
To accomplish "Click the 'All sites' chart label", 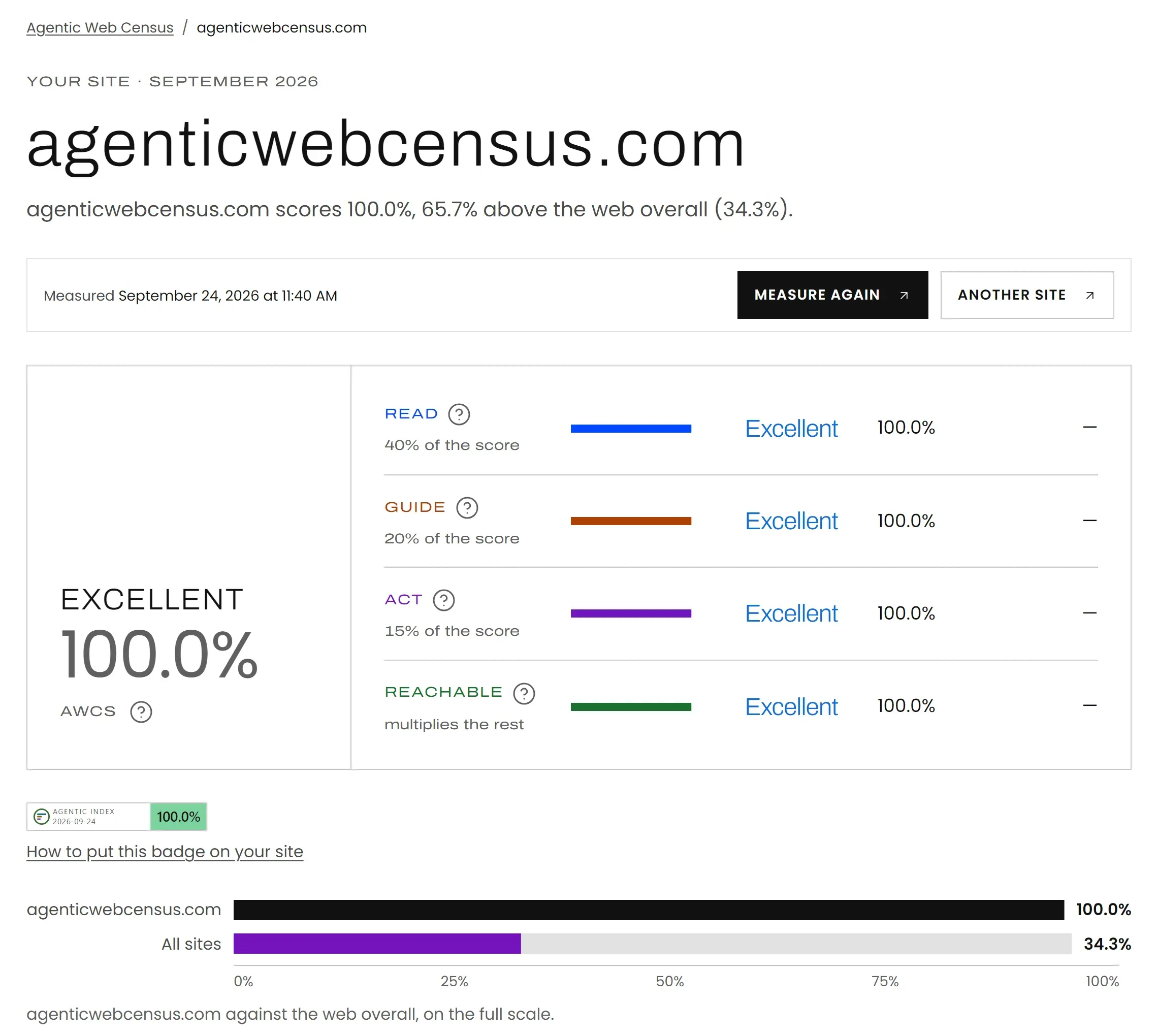I will click(x=191, y=945).
